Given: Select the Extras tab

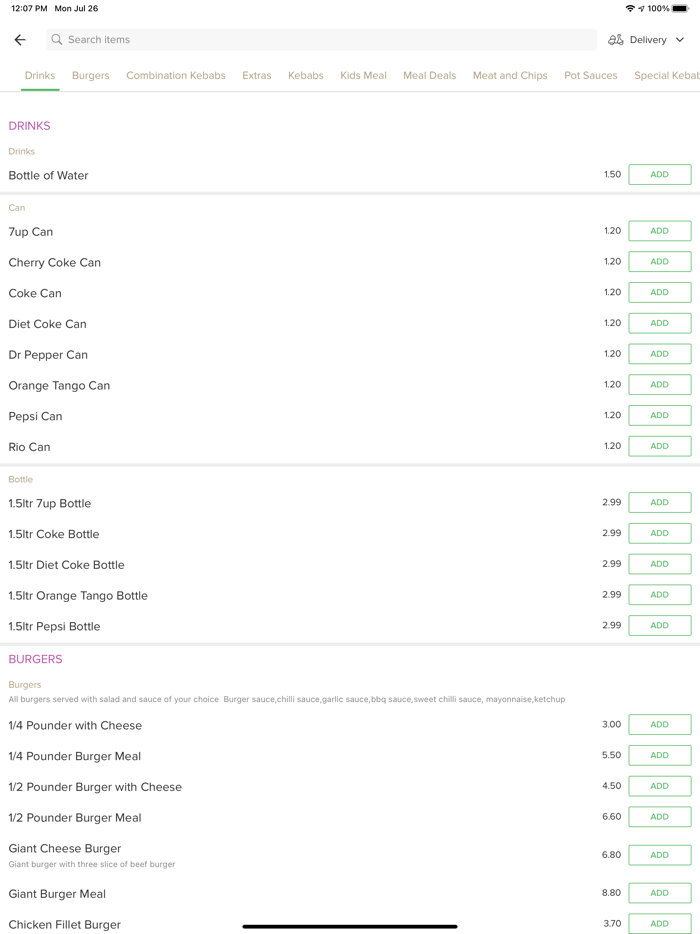Looking at the screenshot, I should [257, 76].
